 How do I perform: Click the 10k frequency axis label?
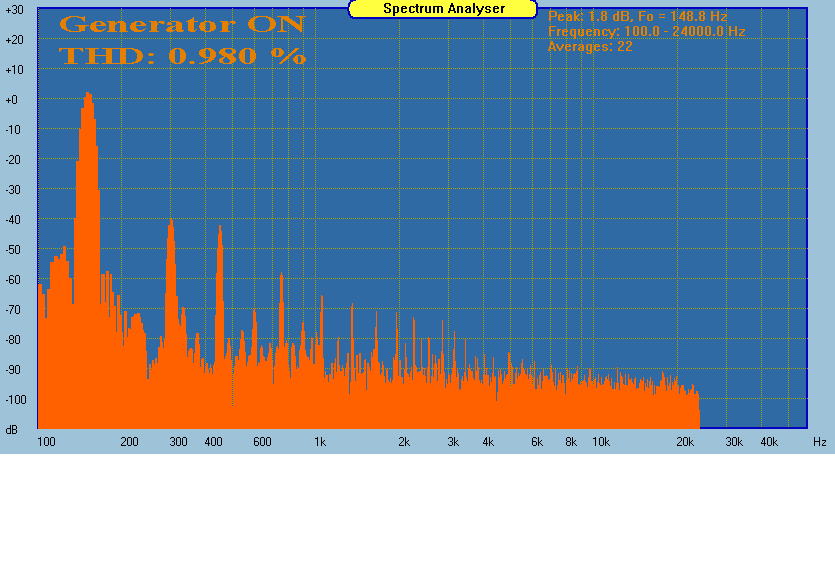click(x=601, y=442)
